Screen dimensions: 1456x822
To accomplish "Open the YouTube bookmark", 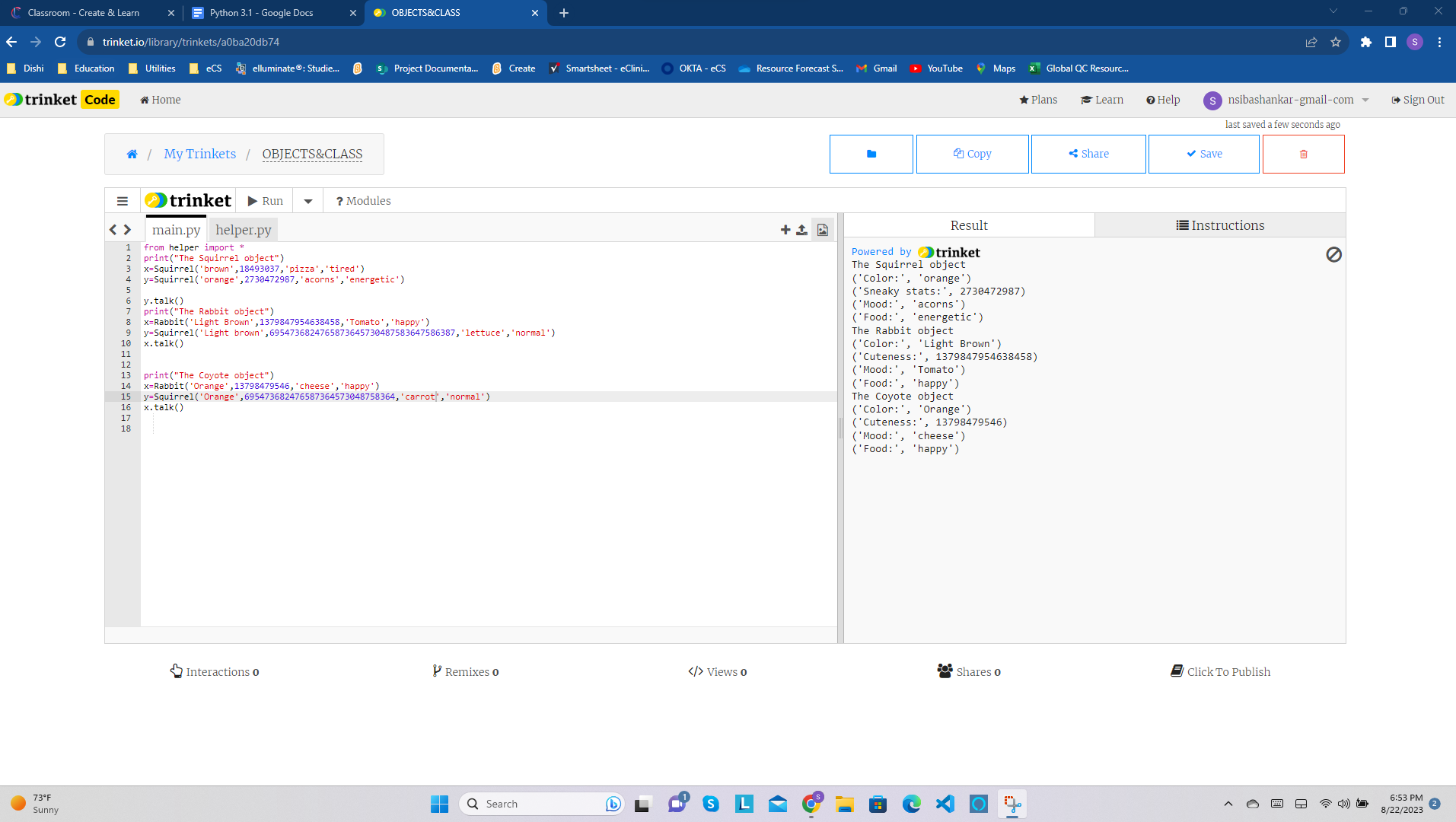I will (x=937, y=68).
